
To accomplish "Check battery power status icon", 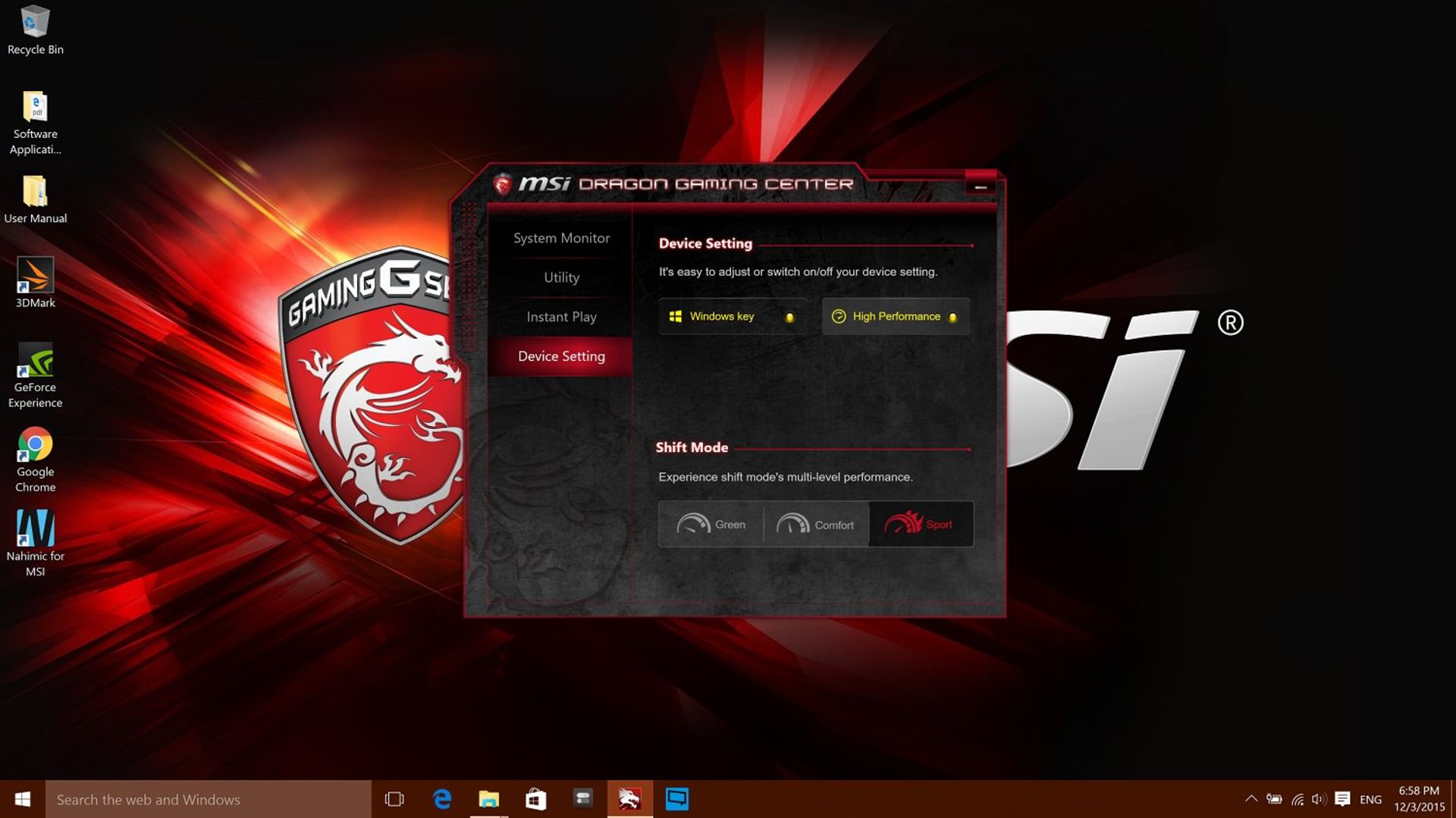I will [x=1274, y=799].
